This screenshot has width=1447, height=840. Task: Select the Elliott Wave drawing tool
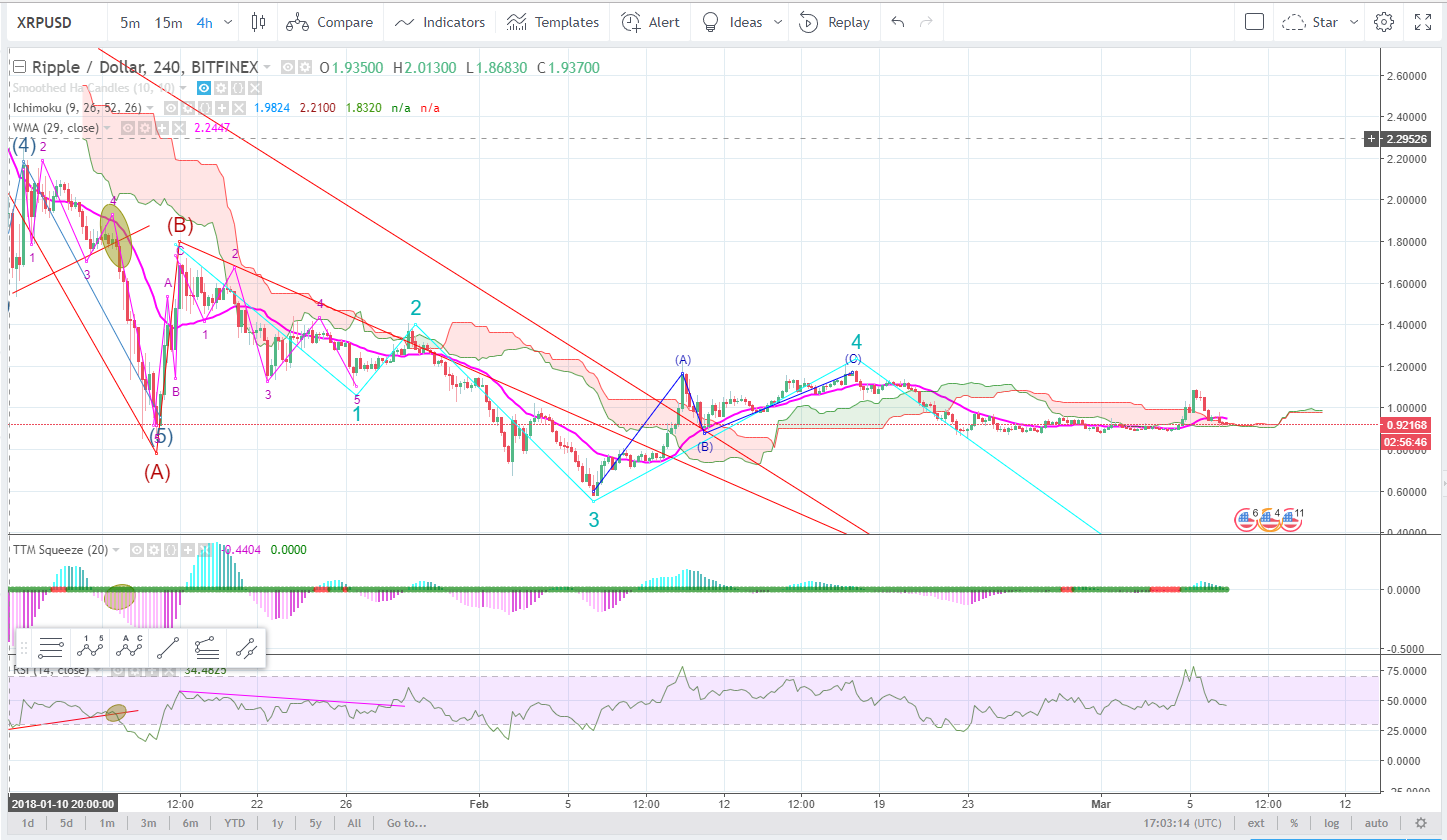91,647
